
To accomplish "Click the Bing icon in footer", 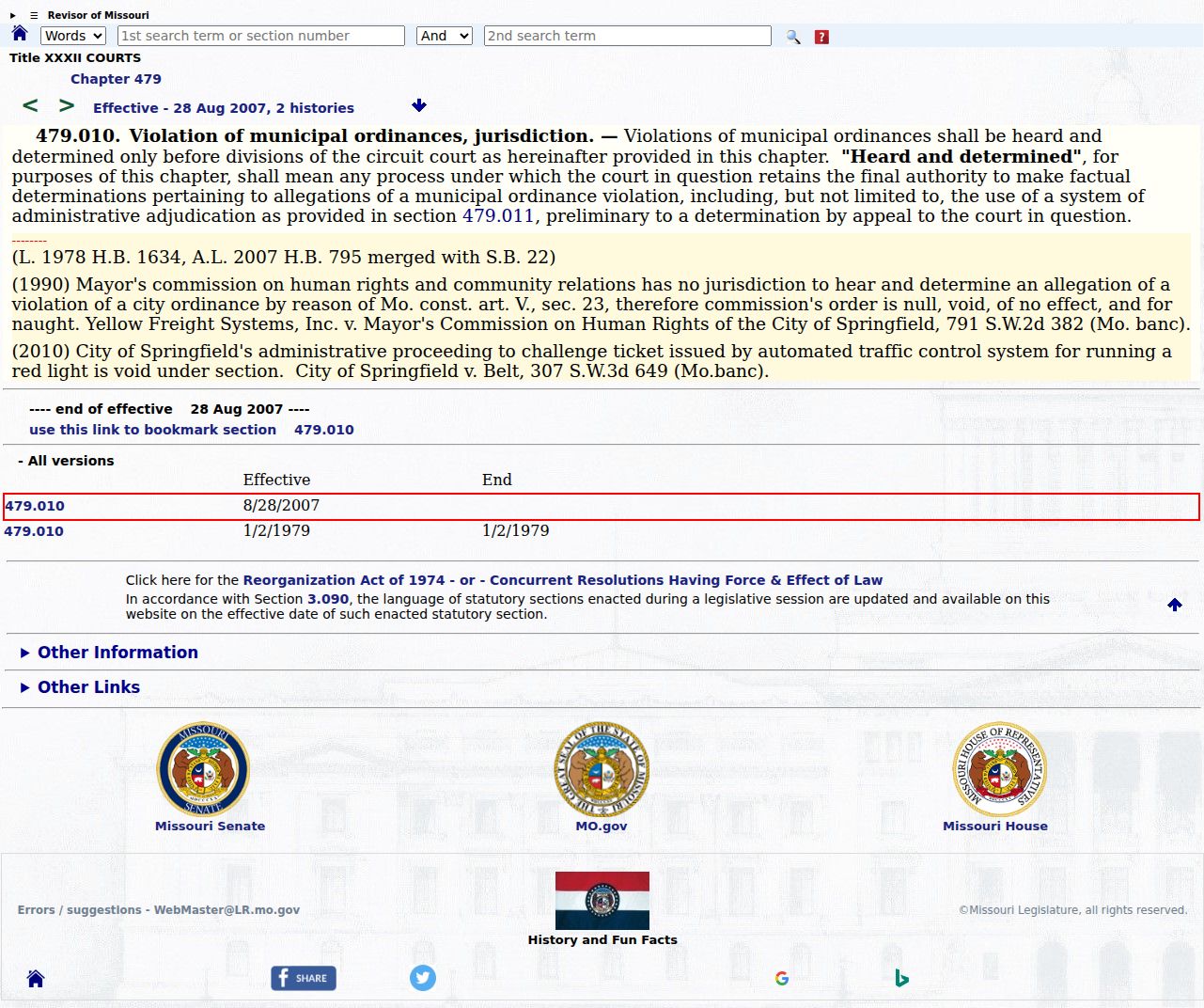I will [901, 979].
